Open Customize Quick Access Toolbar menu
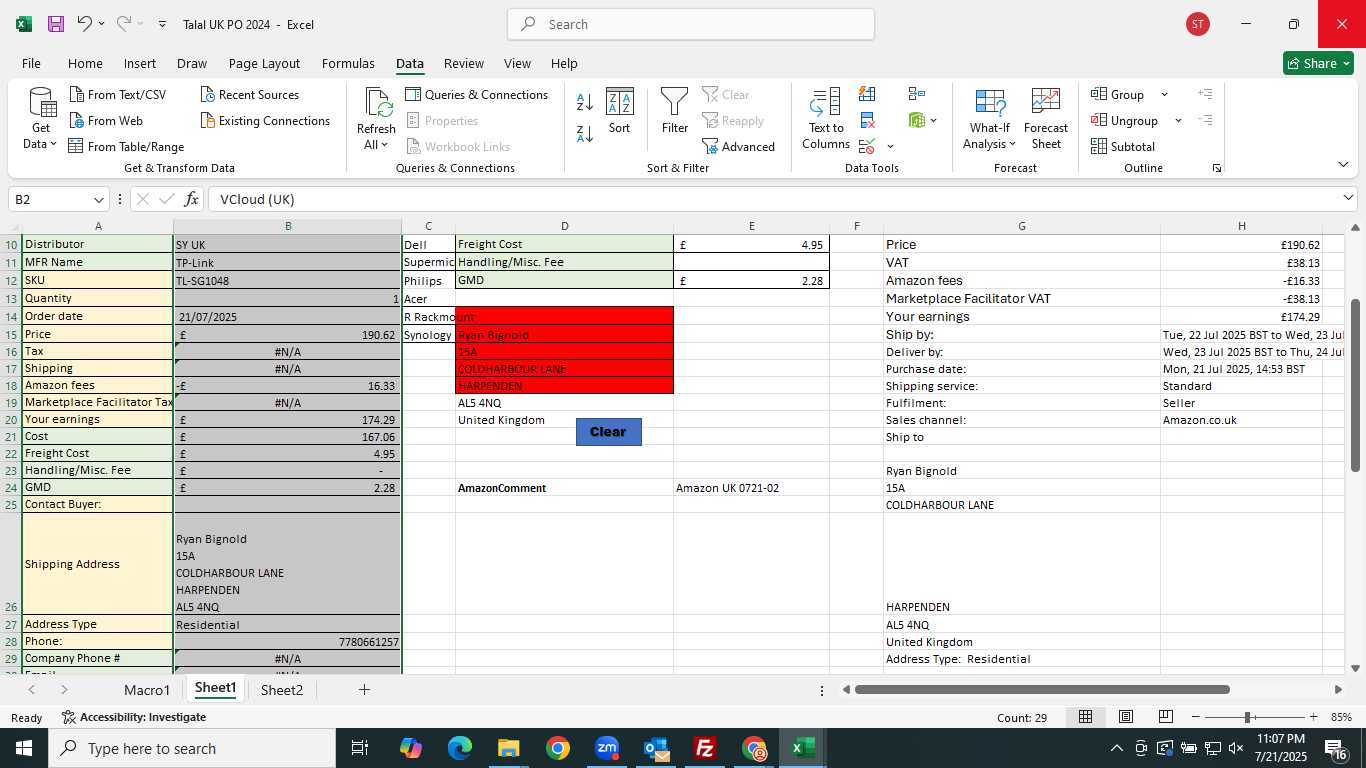Viewport: 1366px width, 768px height. pos(162,24)
